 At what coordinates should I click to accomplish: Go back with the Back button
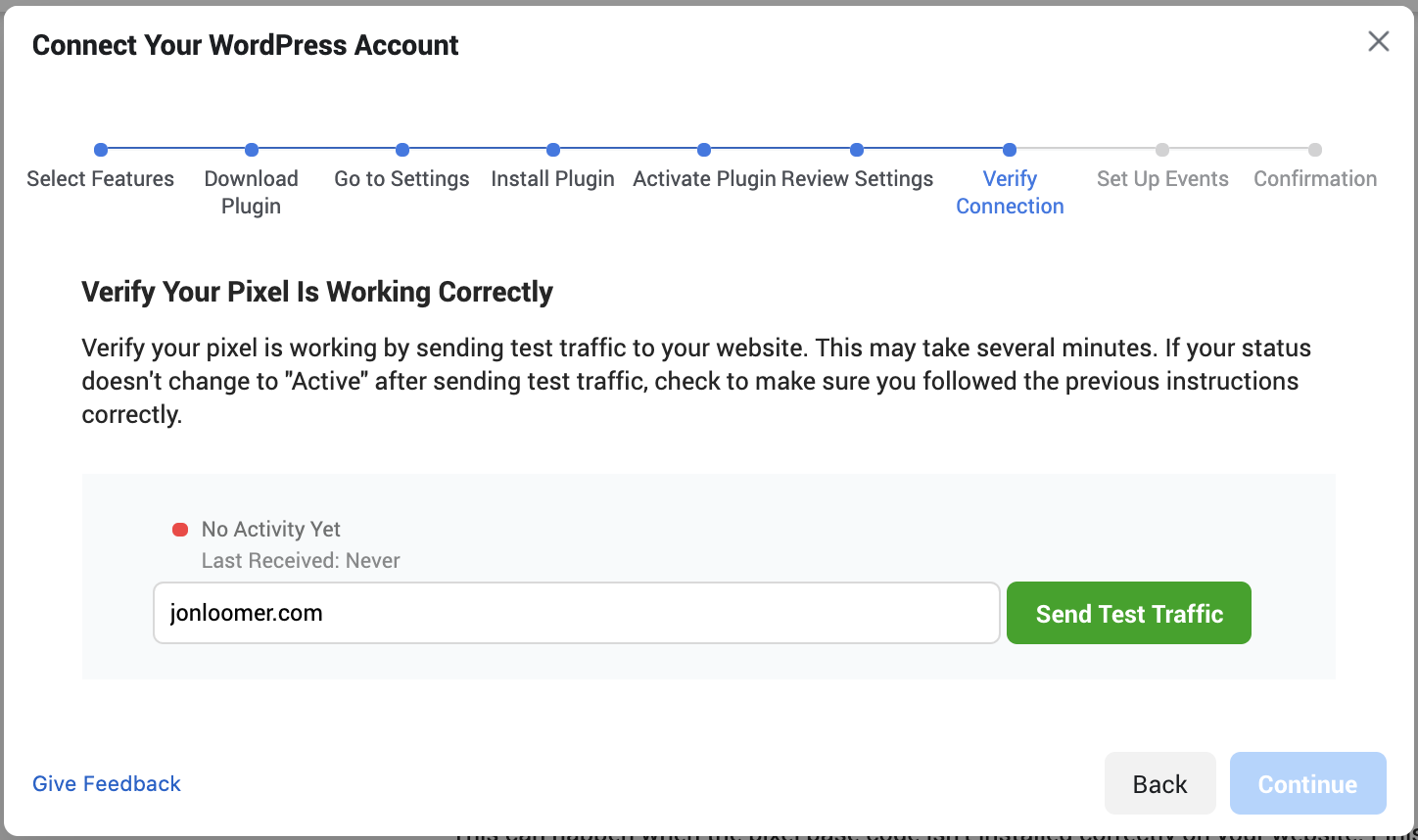[1160, 783]
